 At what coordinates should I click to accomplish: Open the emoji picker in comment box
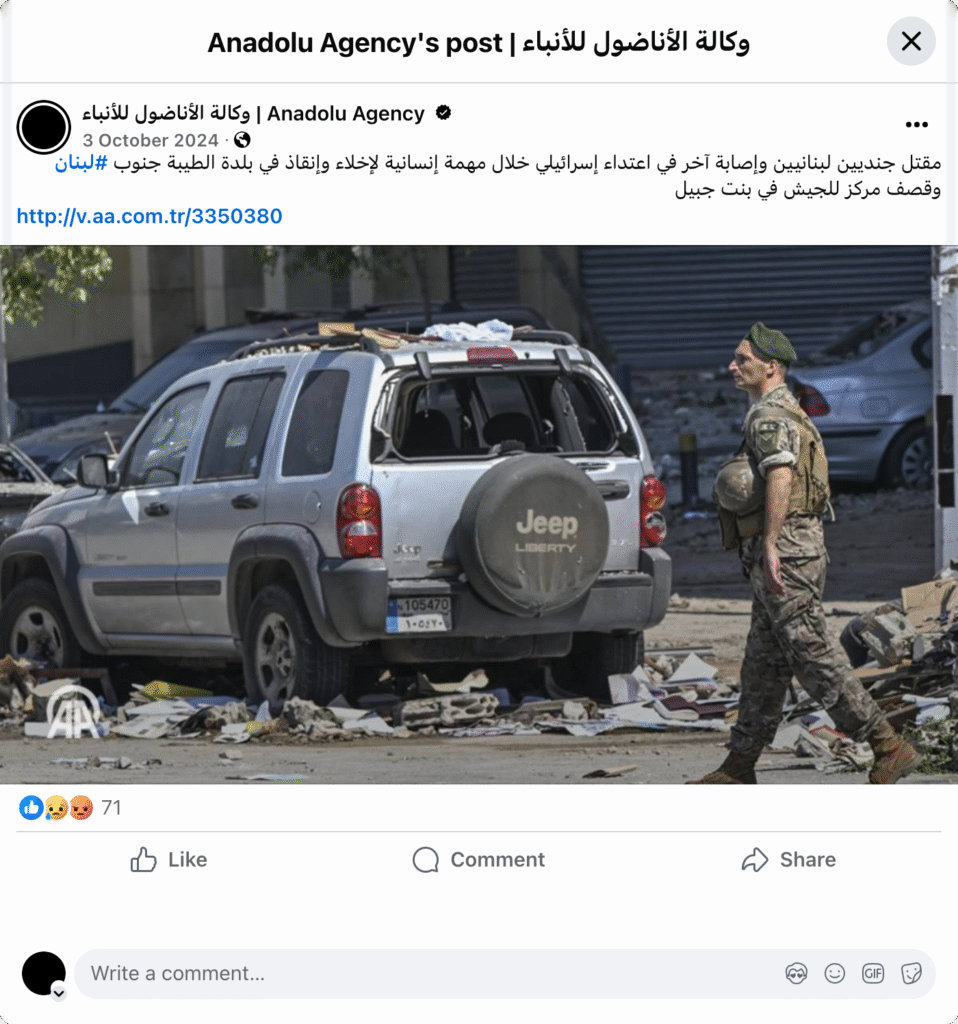835,974
